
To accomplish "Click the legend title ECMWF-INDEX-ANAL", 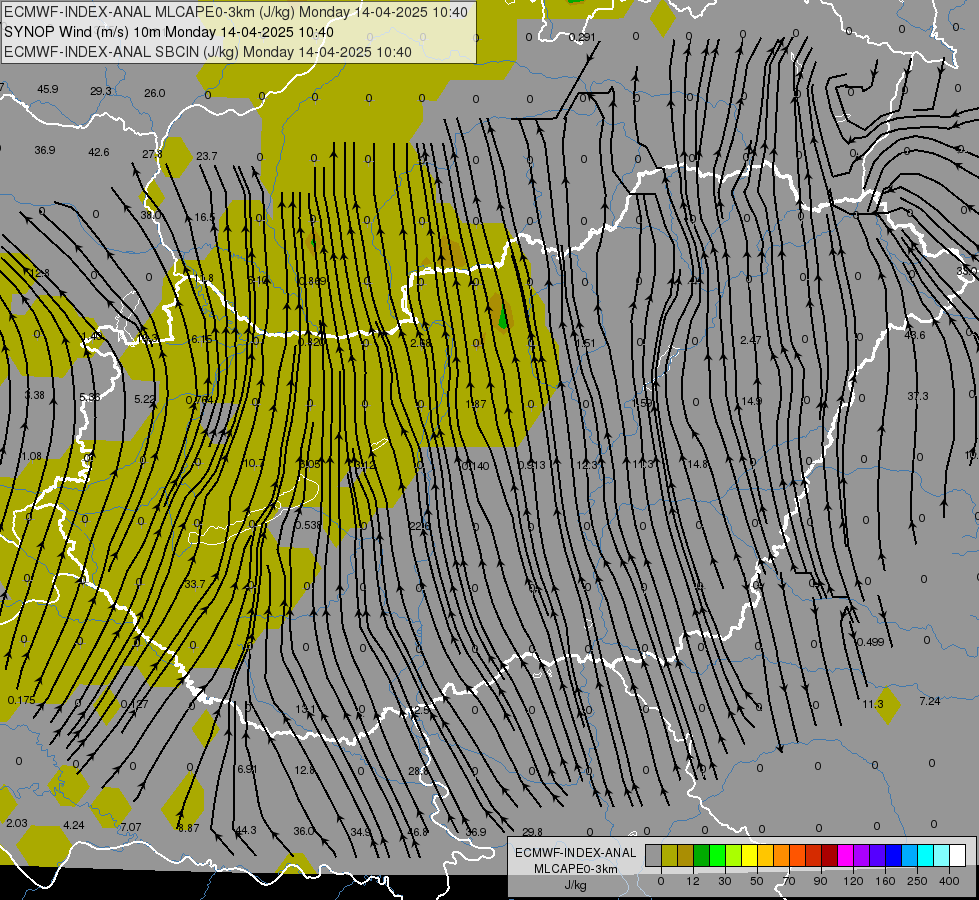I will pos(576,853).
